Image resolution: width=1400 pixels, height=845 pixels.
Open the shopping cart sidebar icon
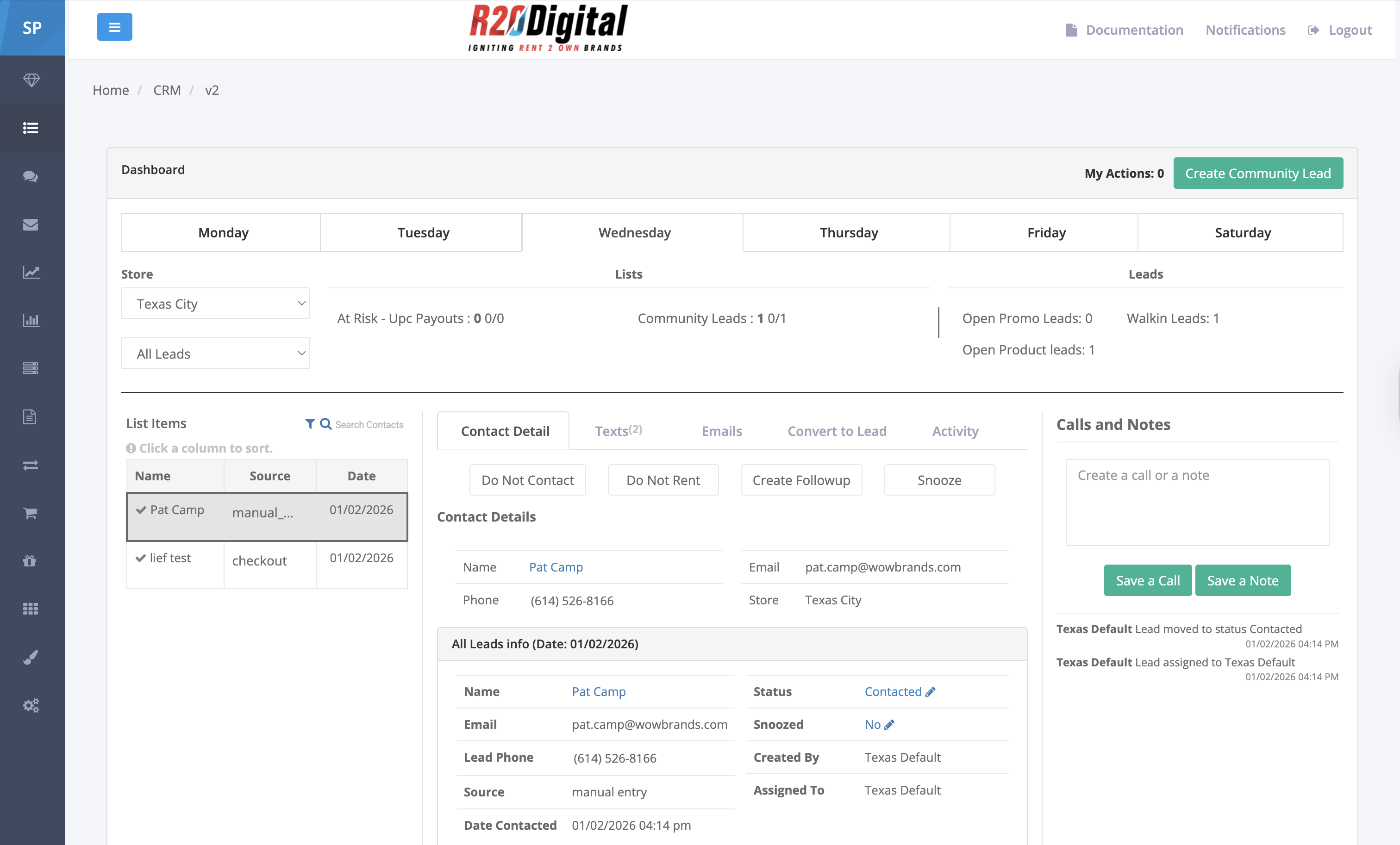coord(30,513)
